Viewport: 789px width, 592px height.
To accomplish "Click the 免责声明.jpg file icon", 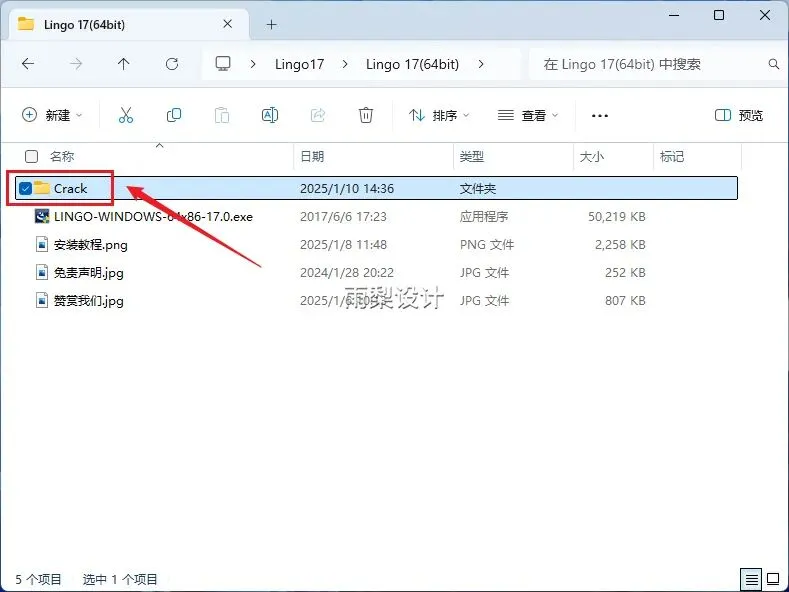I will 42,272.
